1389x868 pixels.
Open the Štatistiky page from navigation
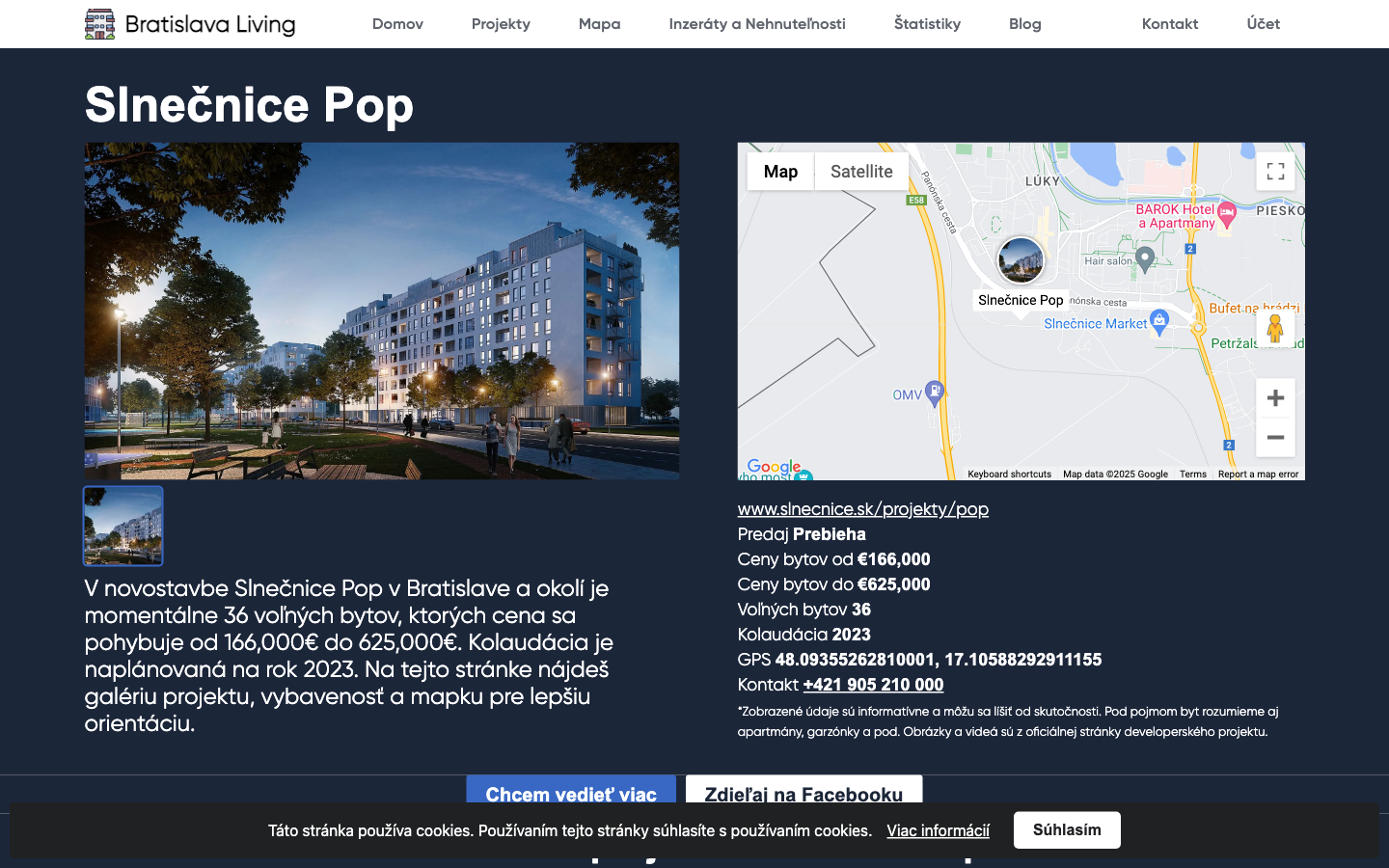(x=927, y=24)
